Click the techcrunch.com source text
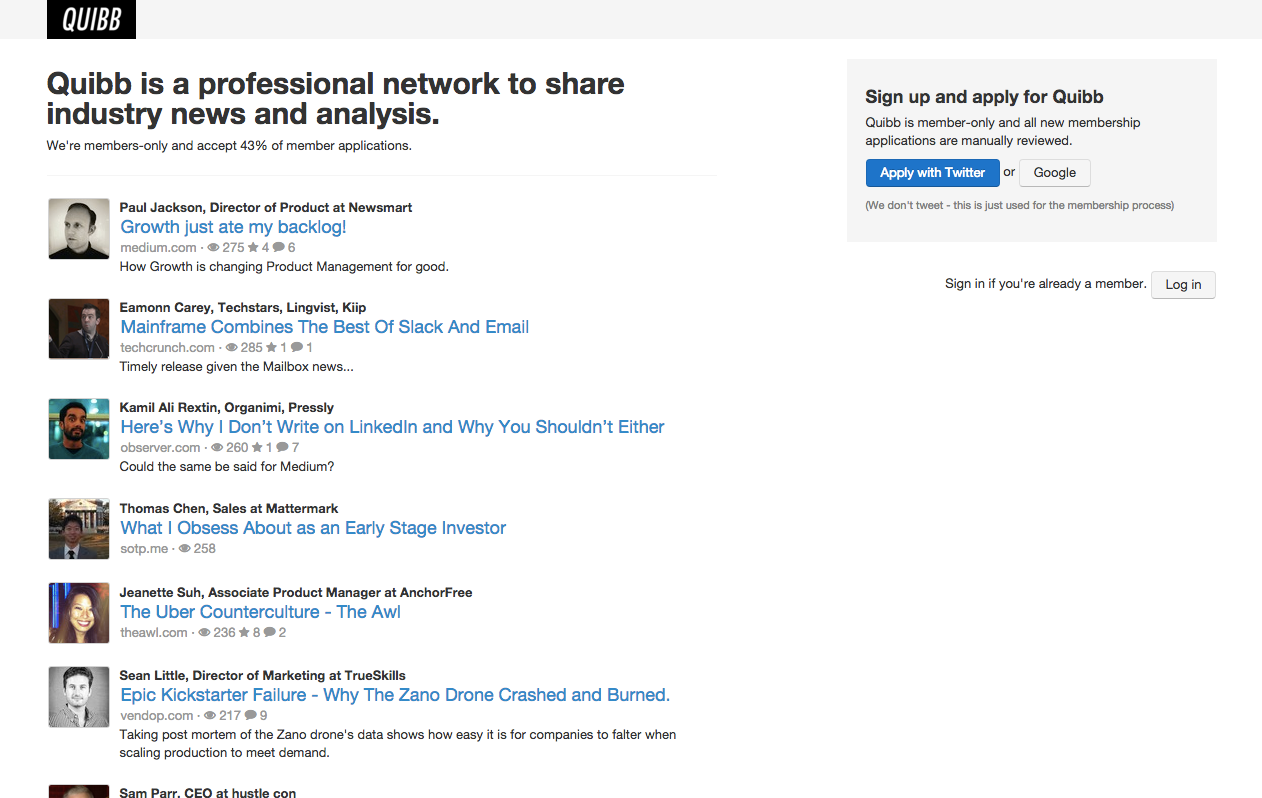Image resolution: width=1262 pixels, height=798 pixels. pyautogui.click(x=167, y=347)
